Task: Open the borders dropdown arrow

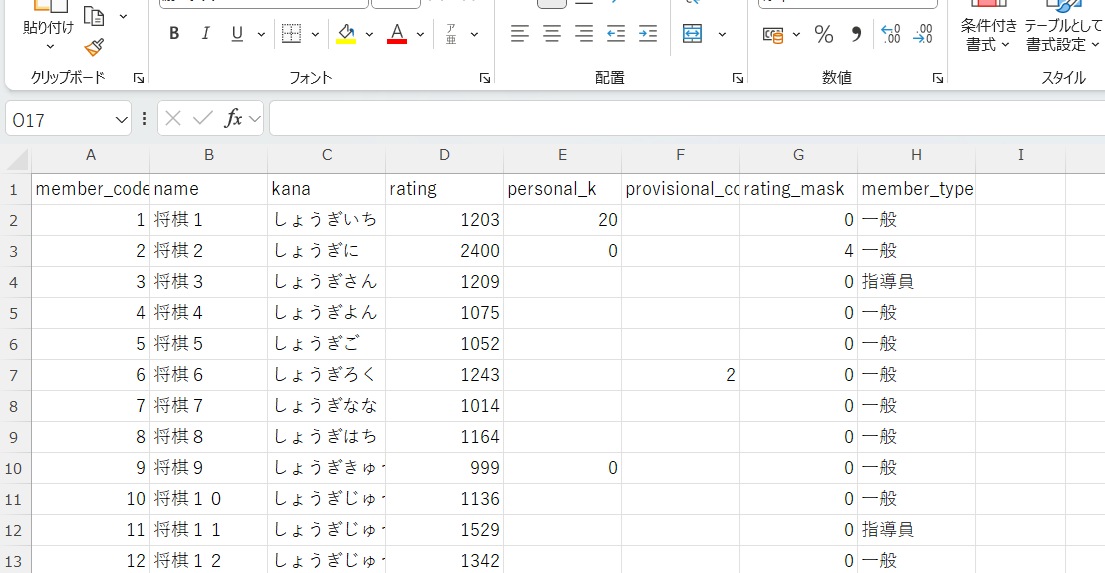Action: coord(316,35)
